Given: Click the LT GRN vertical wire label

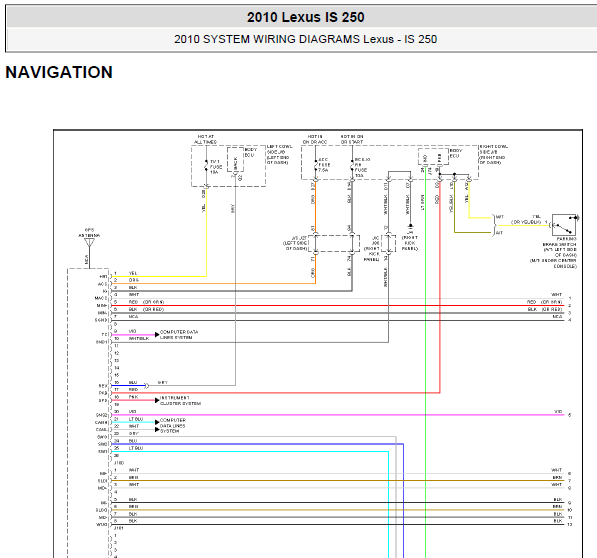Looking at the screenshot, I should point(422,202).
